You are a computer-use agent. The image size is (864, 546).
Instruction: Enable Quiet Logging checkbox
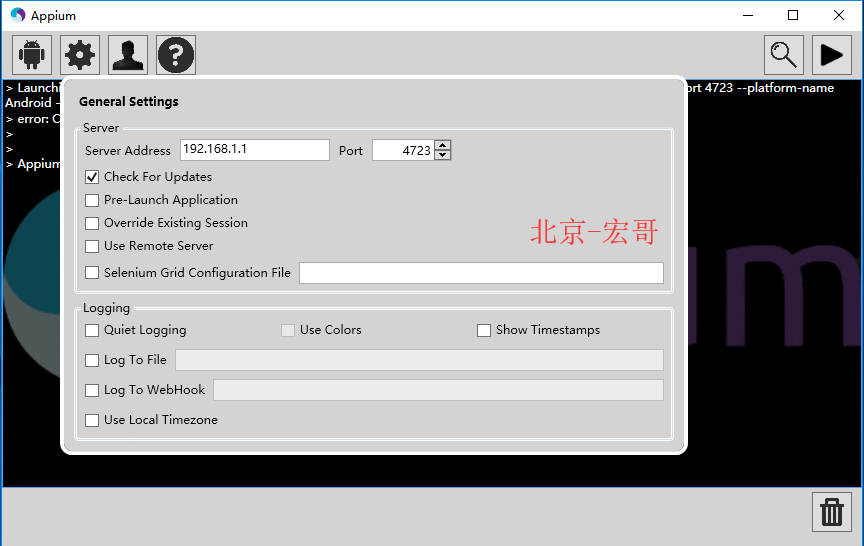(92, 330)
